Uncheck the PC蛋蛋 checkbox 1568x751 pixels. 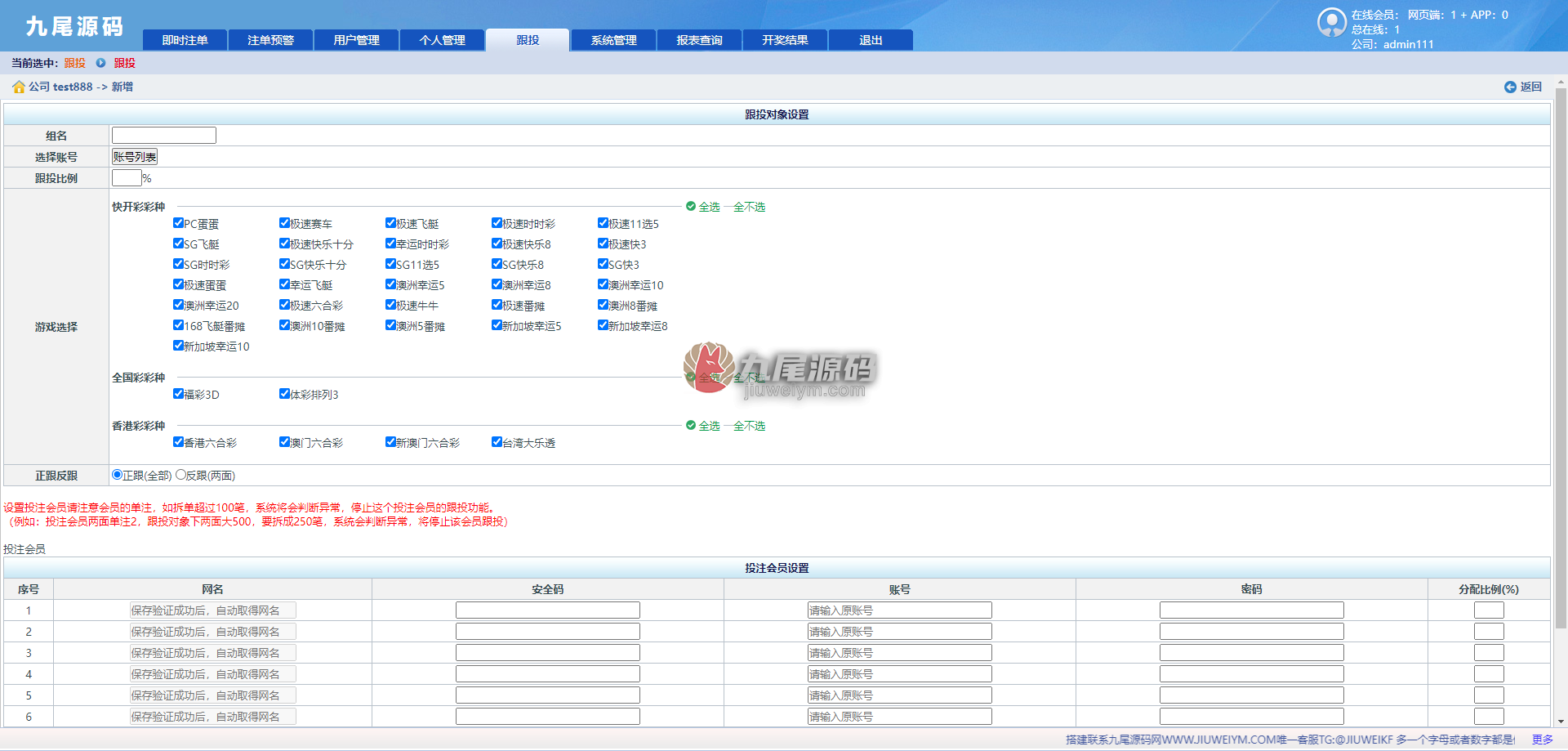coord(178,222)
